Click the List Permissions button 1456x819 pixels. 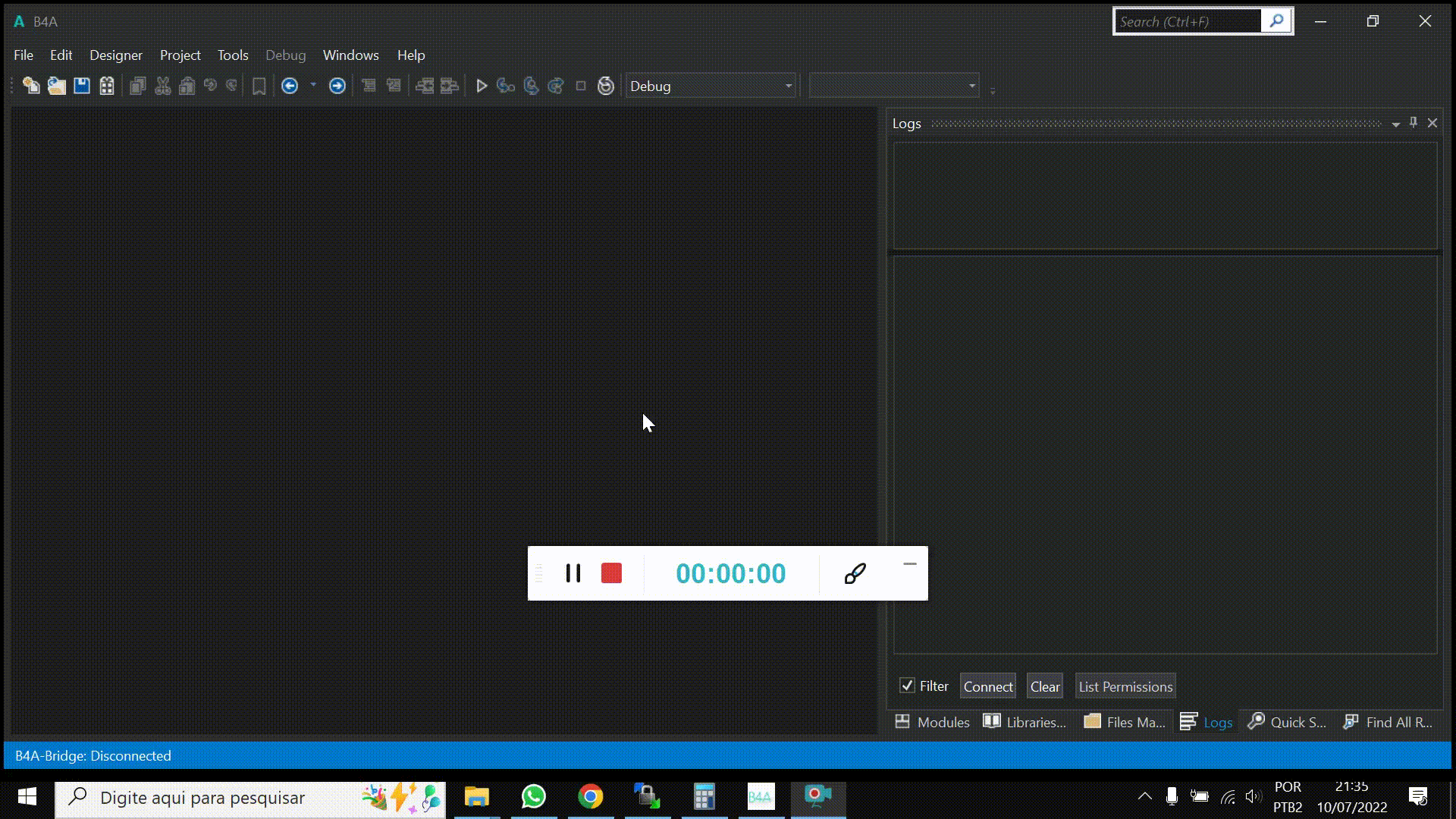click(x=1125, y=686)
